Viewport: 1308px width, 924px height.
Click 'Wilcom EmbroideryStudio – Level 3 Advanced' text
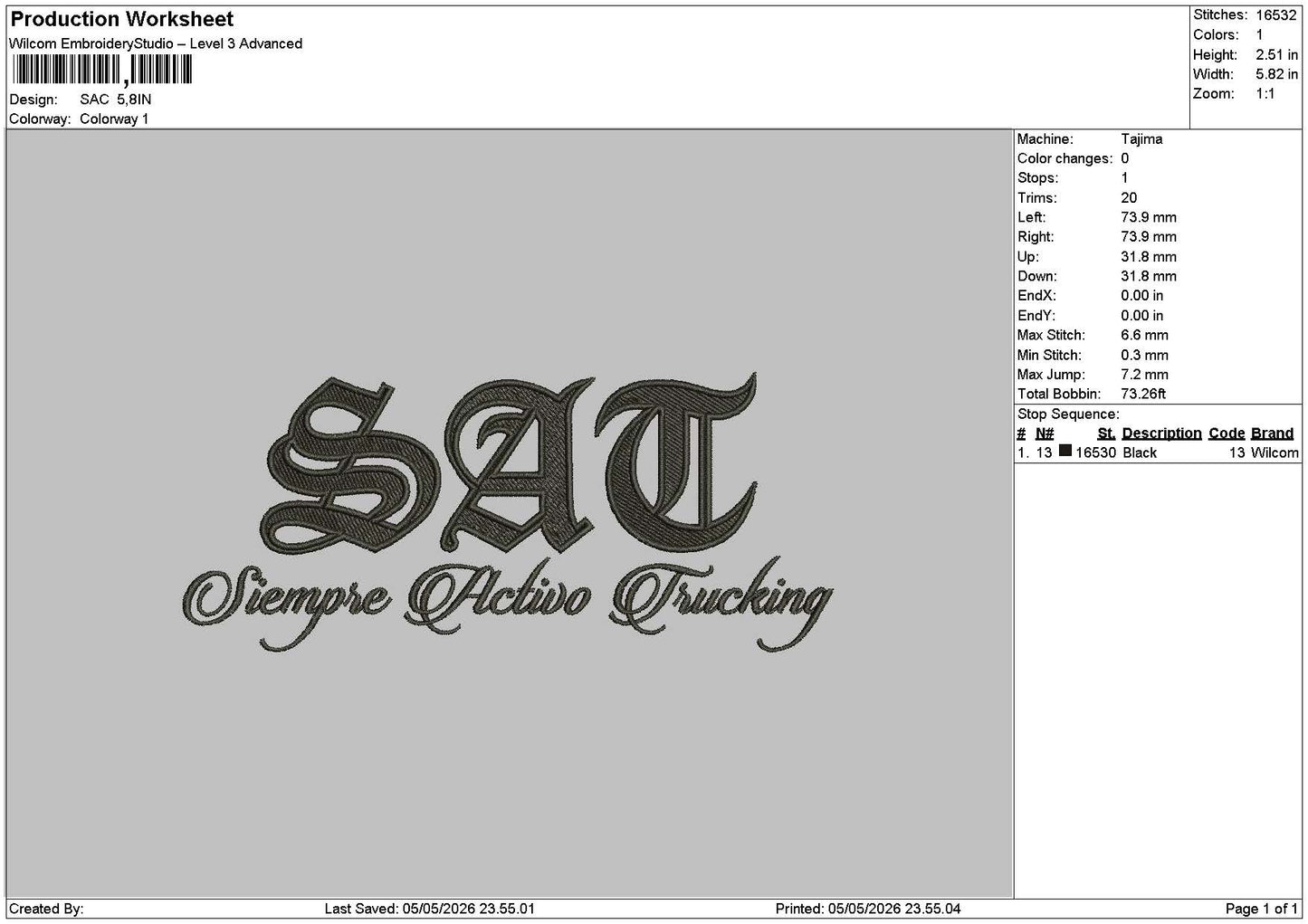(x=156, y=43)
